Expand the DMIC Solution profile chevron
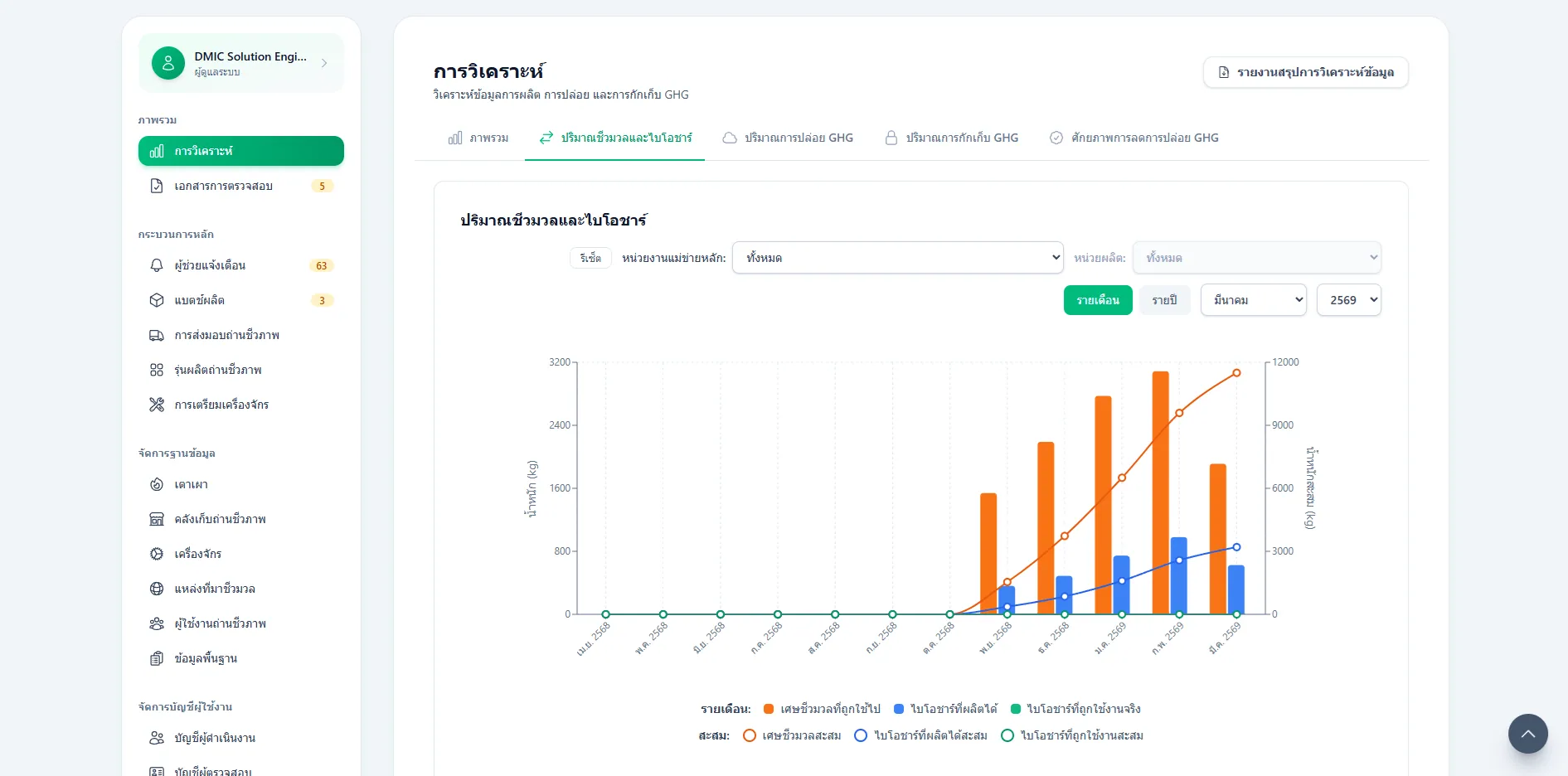This screenshot has height=776, width=1568. [324, 63]
